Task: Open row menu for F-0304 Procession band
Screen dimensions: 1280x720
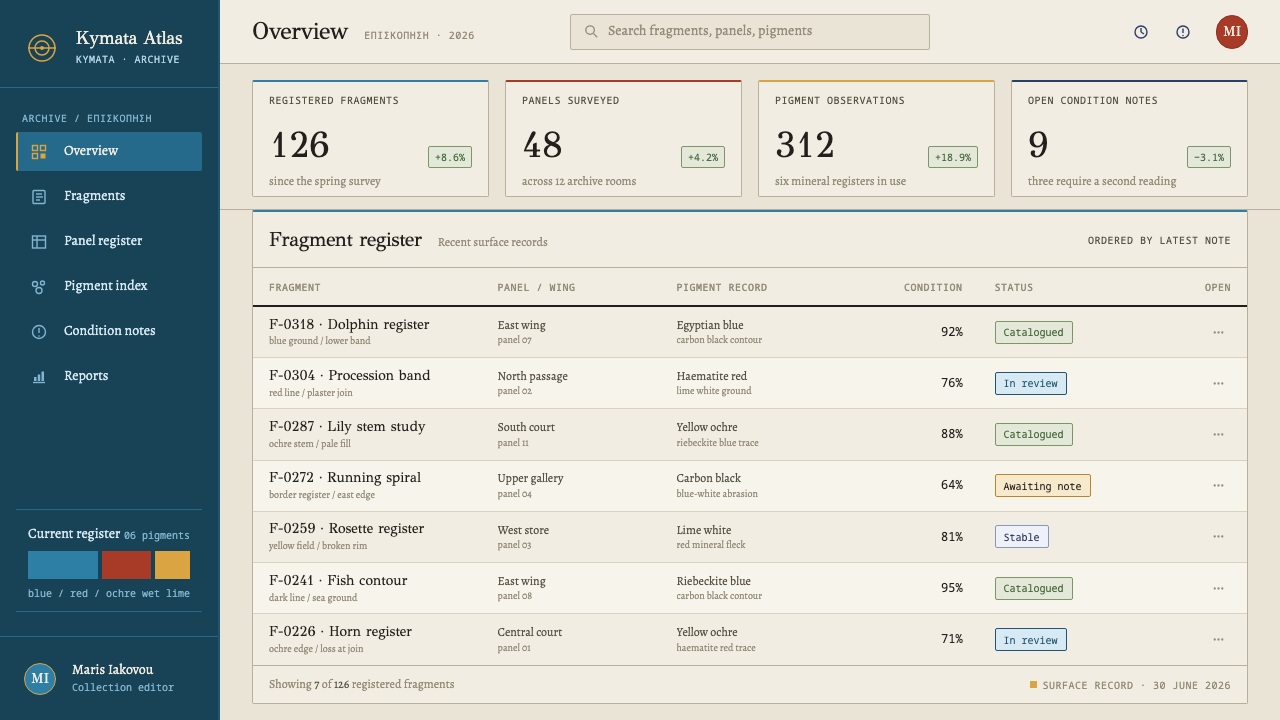Action: (1218, 383)
